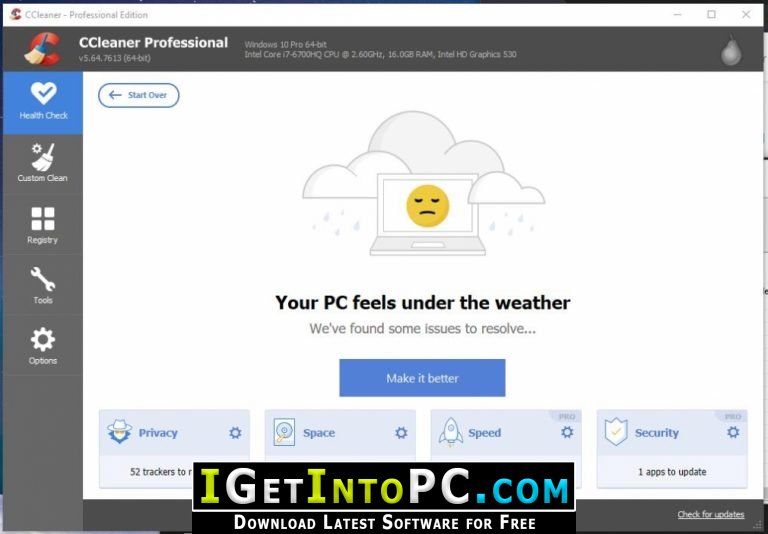Minimize the CCleaner window
This screenshot has height=534, width=768.
point(677,15)
